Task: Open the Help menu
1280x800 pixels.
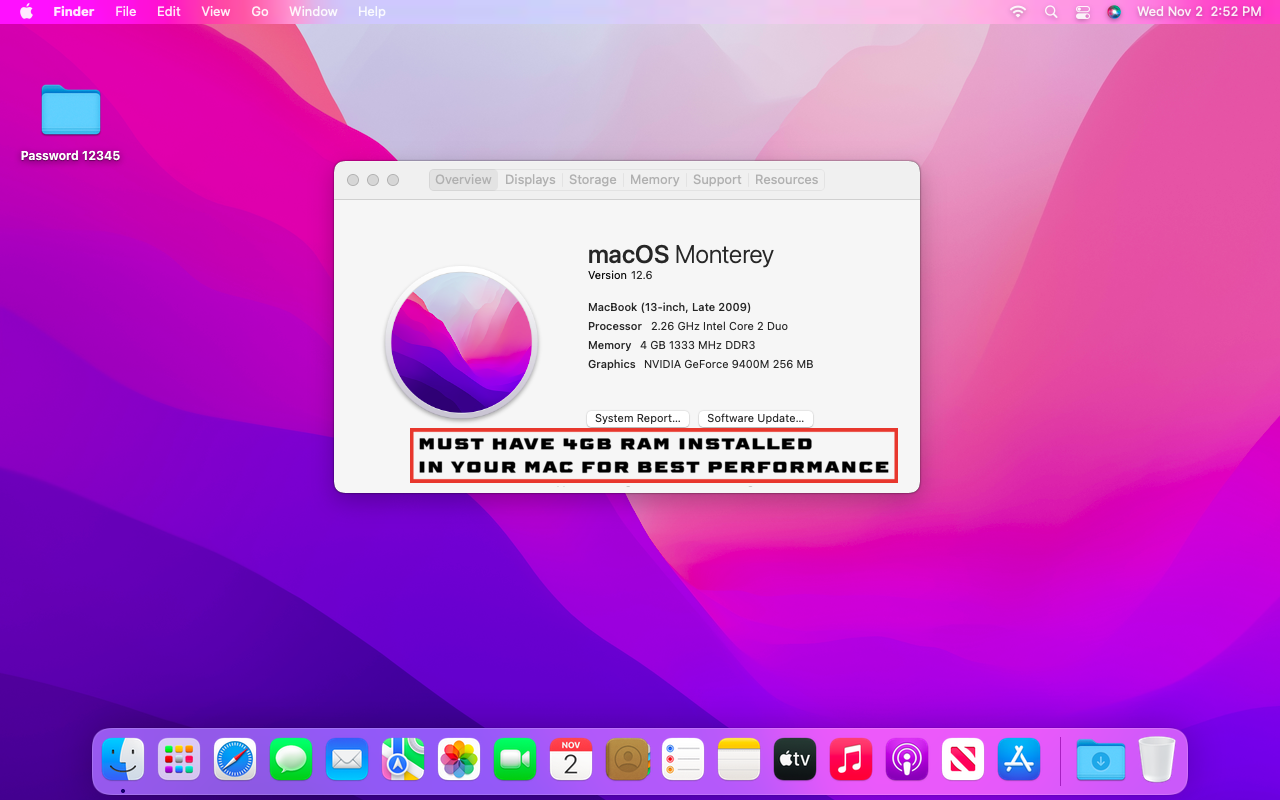Action: pos(372,11)
